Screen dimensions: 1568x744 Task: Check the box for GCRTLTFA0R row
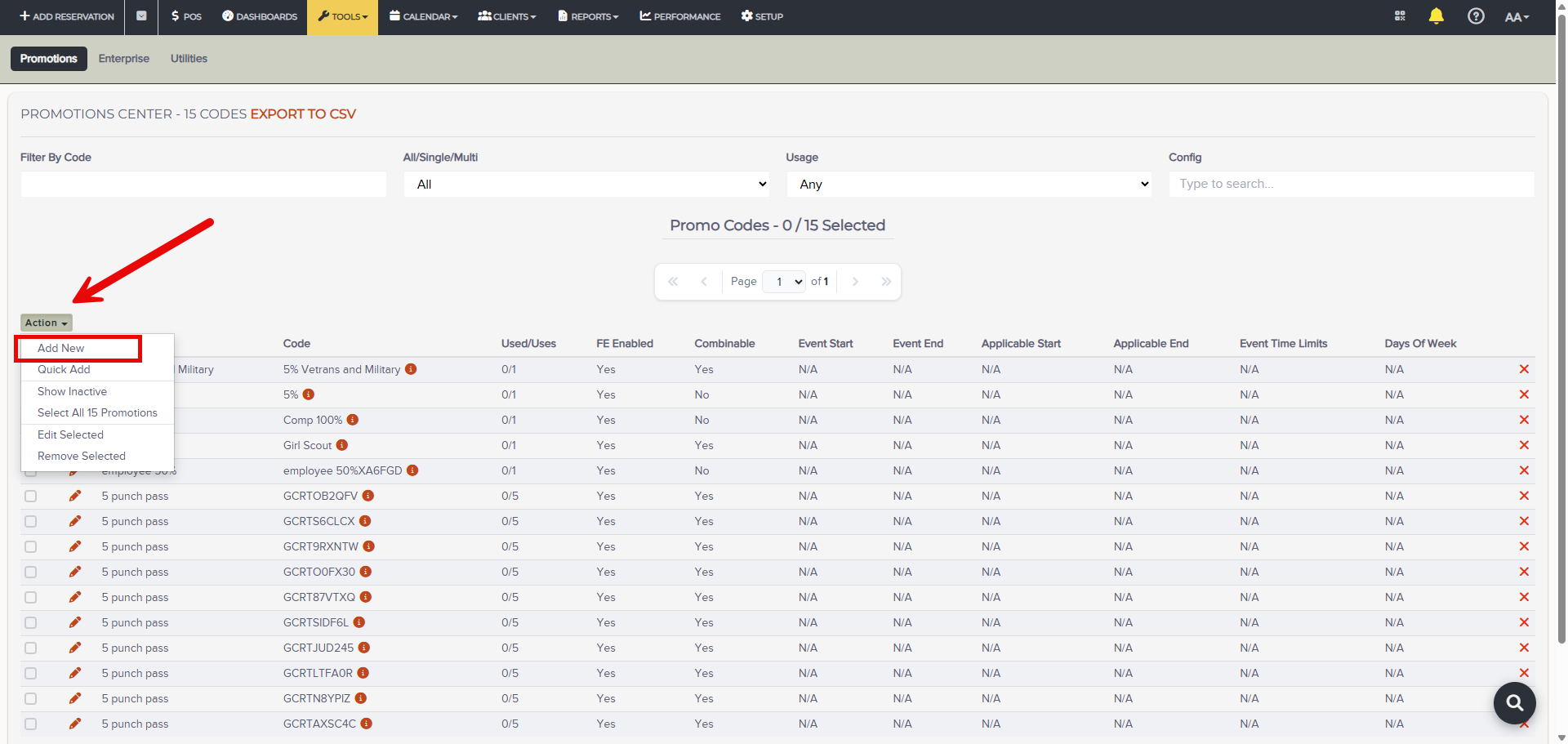coord(30,673)
